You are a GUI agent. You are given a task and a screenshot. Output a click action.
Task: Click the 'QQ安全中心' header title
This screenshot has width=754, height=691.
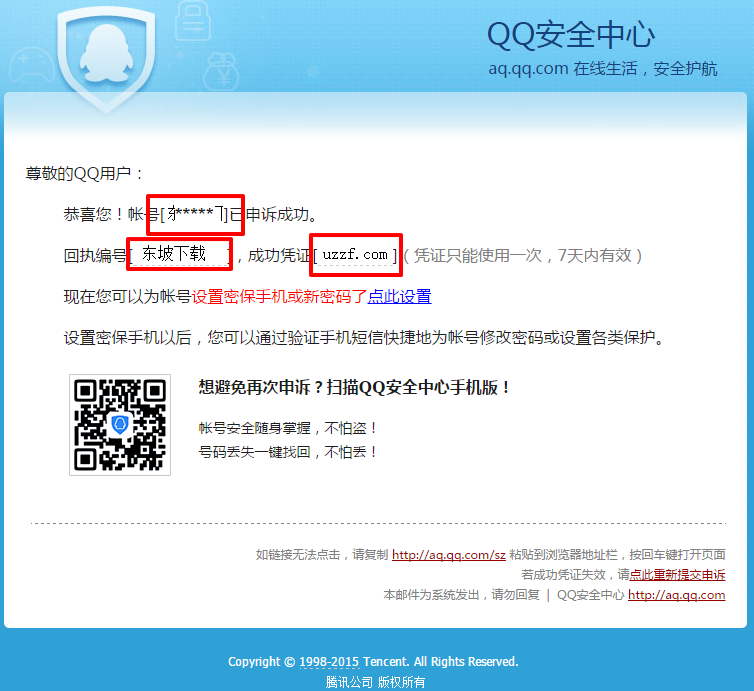click(x=571, y=35)
